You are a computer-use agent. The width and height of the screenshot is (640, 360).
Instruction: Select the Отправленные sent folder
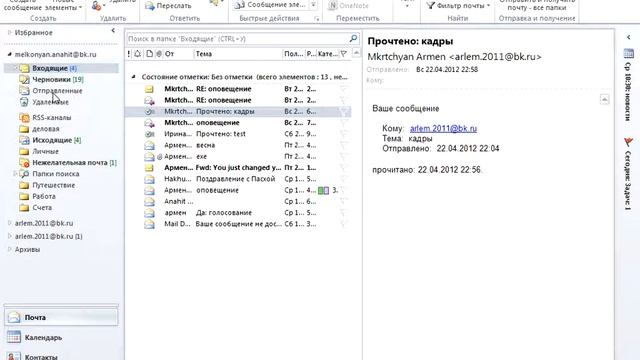57,91
